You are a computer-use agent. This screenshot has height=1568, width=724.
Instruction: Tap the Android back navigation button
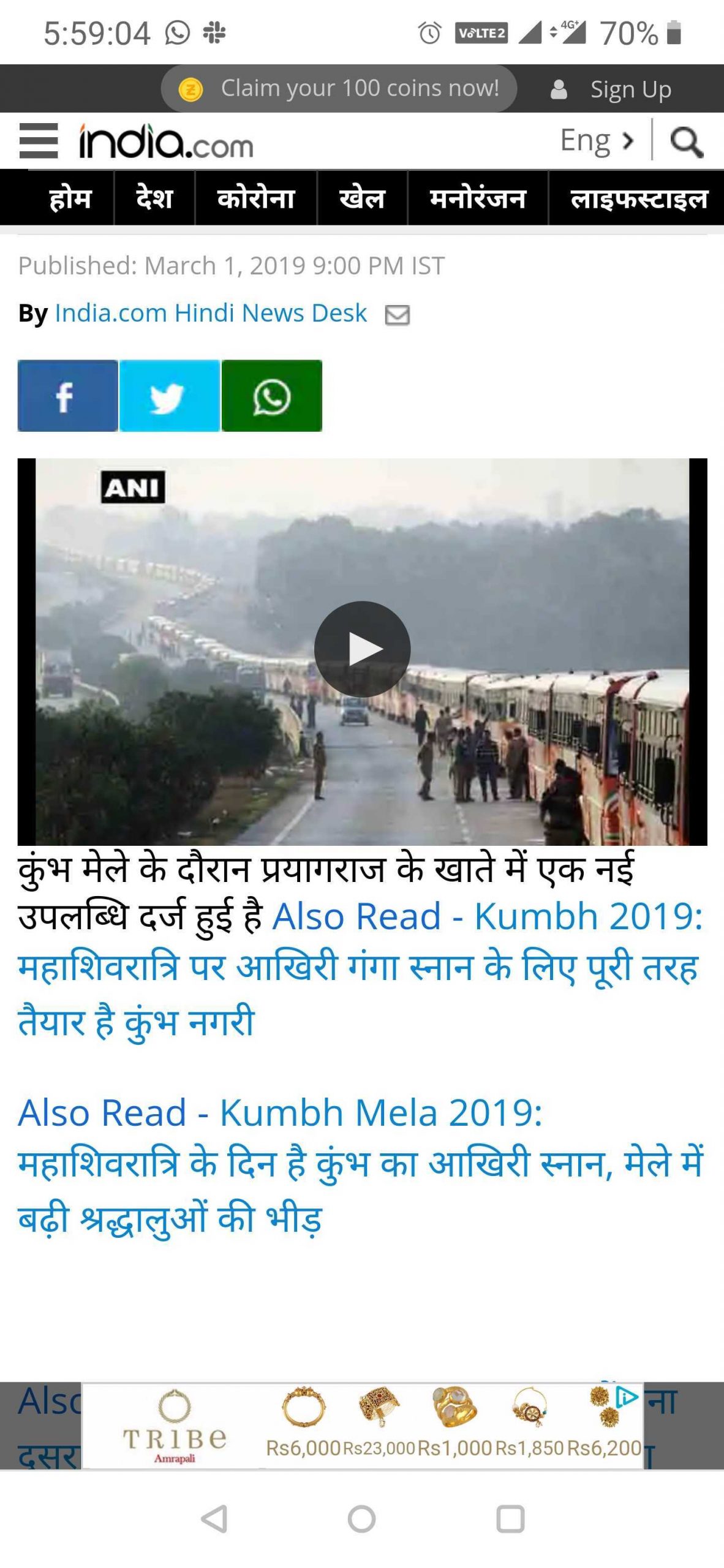pos(214,1518)
